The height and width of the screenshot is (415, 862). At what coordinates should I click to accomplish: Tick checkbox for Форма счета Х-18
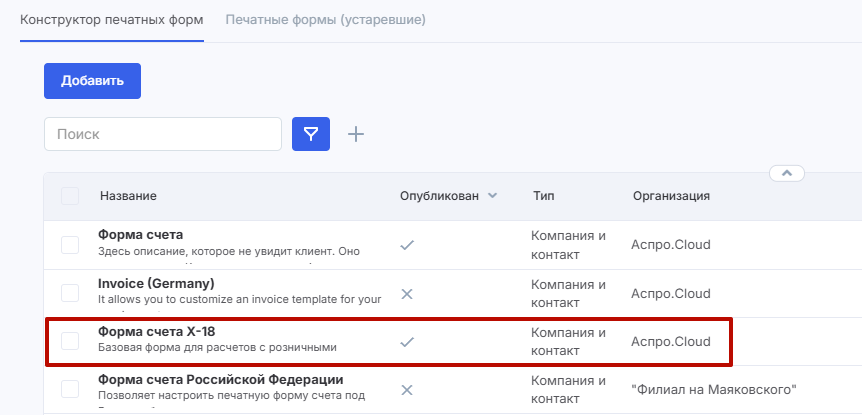point(70,341)
